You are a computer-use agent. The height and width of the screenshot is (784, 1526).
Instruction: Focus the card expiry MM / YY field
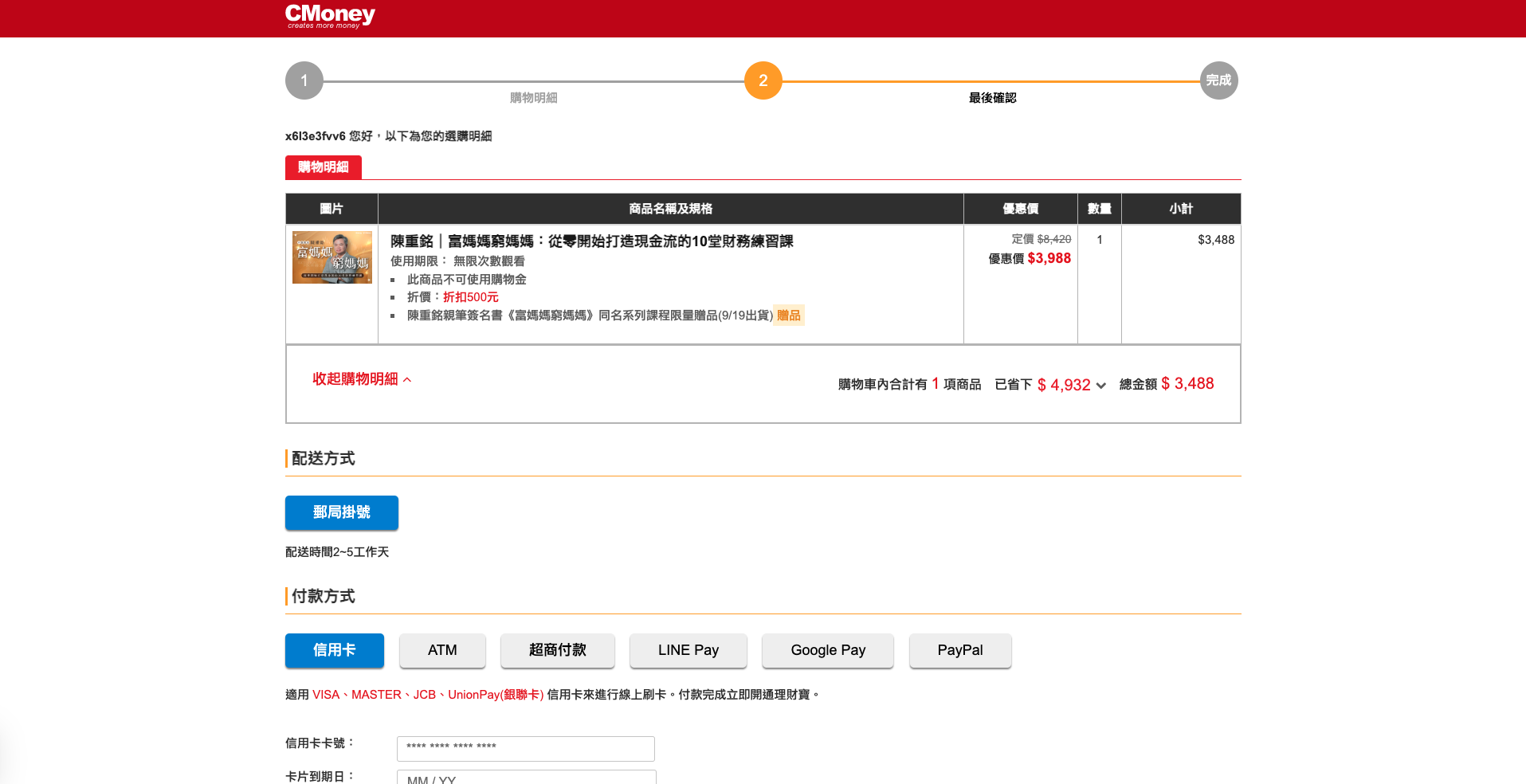tap(525, 778)
